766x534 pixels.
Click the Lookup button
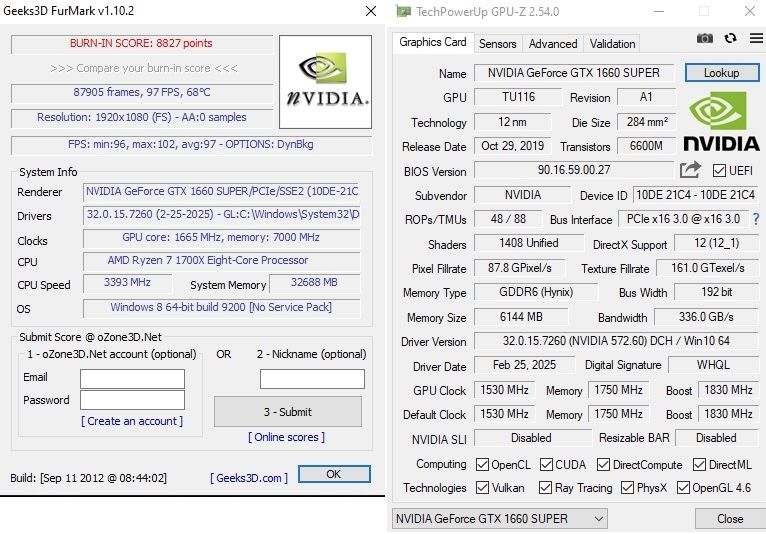(722, 73)
